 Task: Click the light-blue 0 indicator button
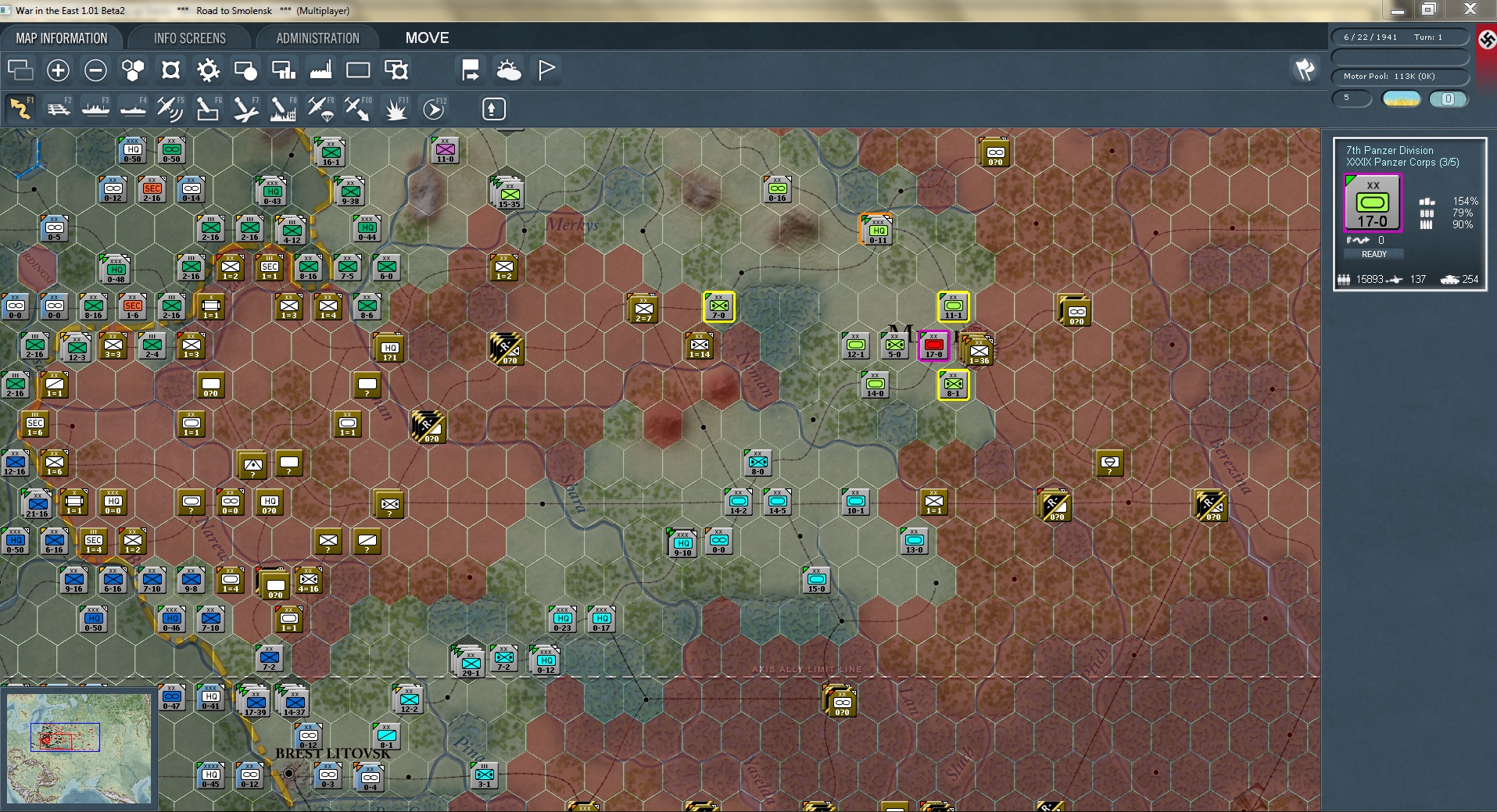(1448, 98)
